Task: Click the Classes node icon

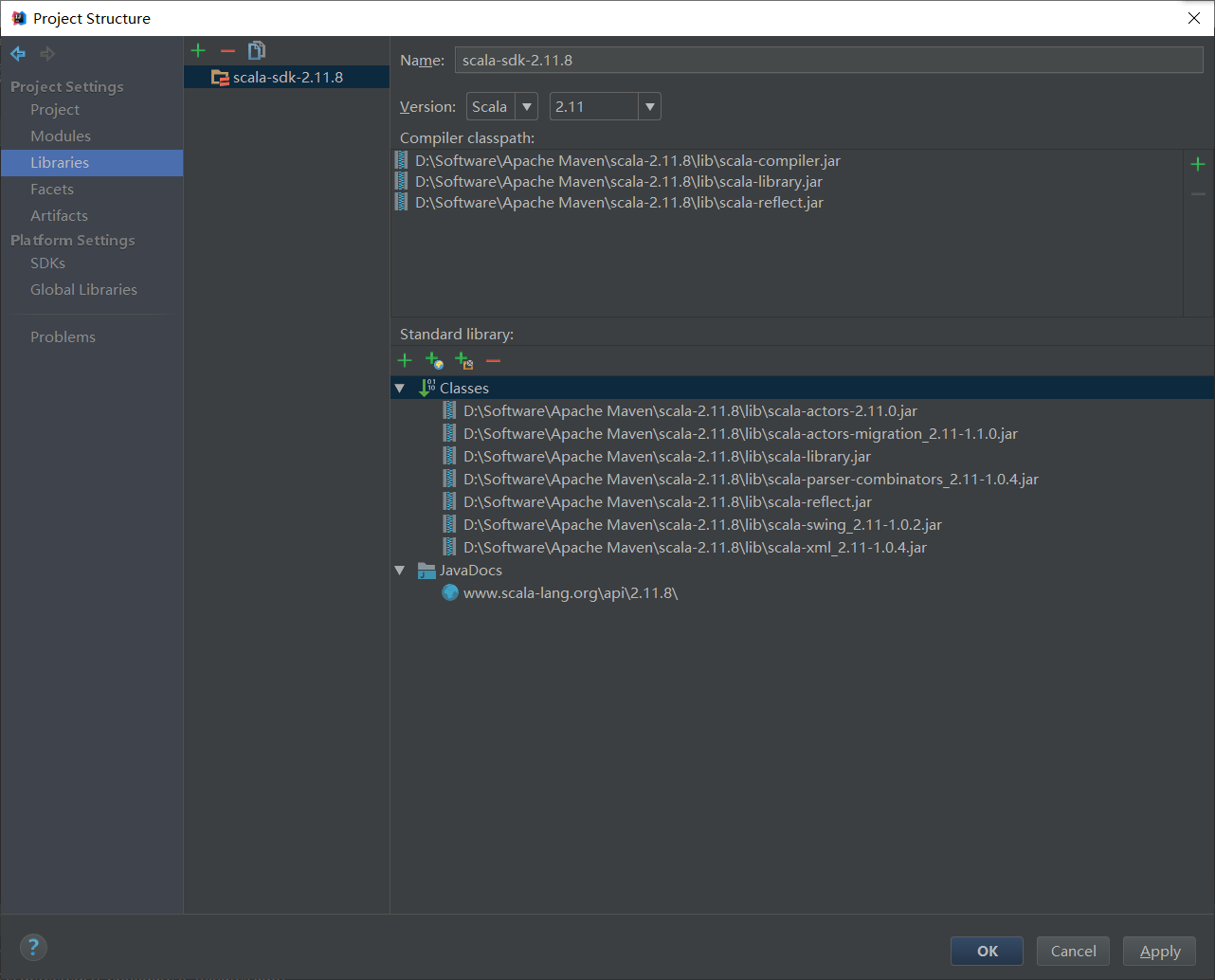Action: pos(427,388)
